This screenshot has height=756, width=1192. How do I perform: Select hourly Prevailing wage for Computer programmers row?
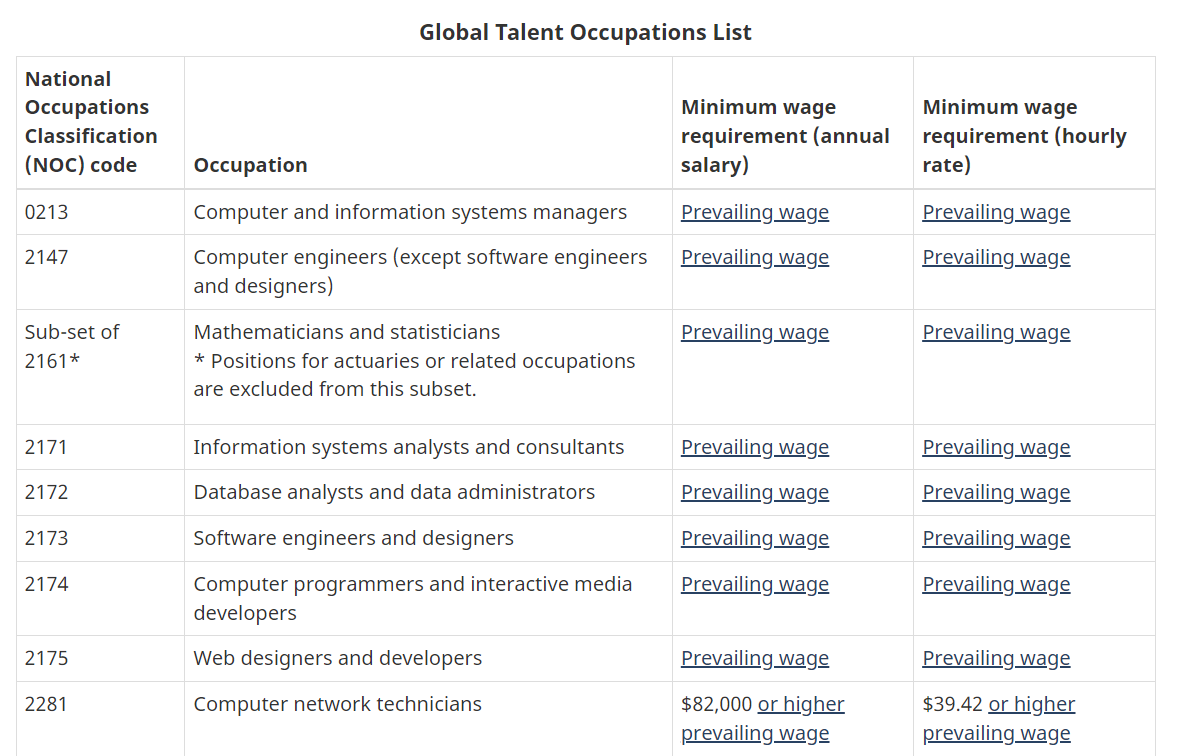tap(995, 584)
